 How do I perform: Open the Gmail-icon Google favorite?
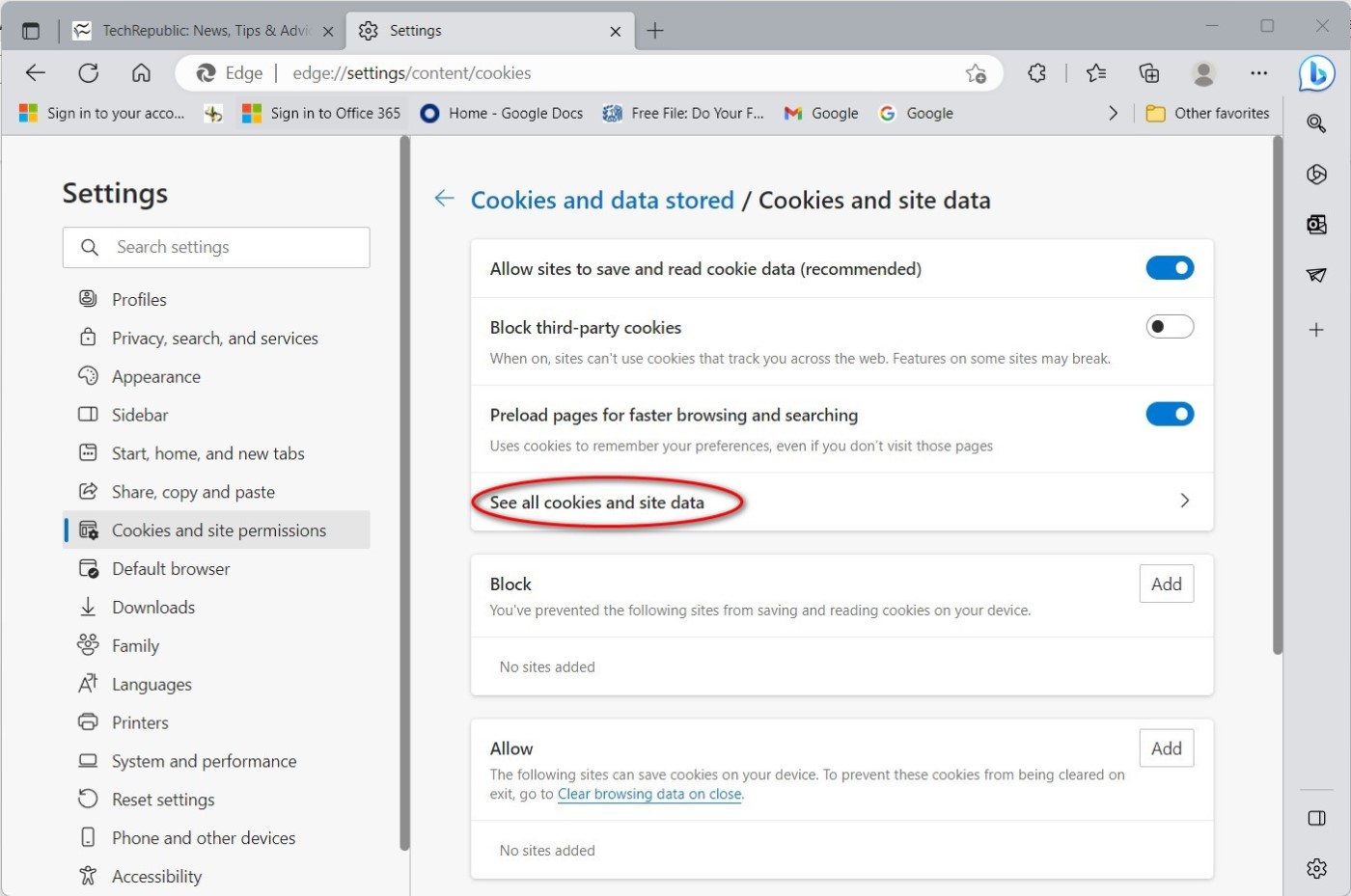(821, 114)
